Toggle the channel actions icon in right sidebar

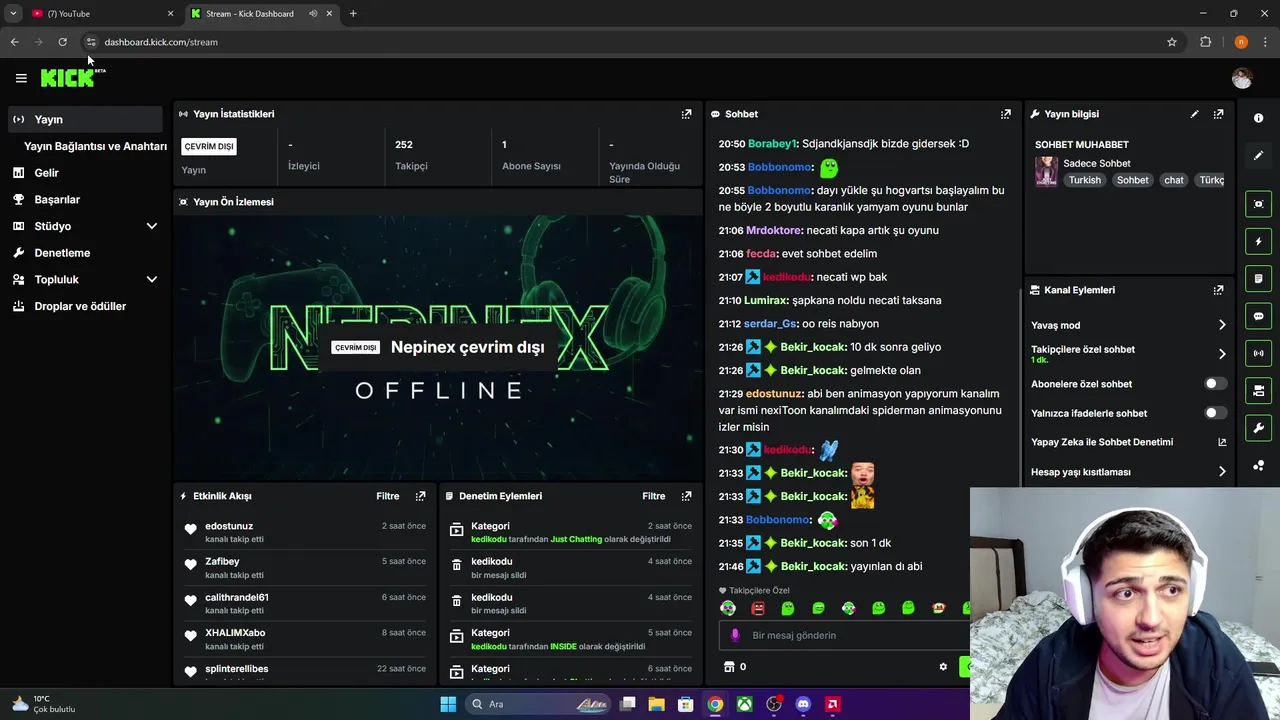point(1258,390)
